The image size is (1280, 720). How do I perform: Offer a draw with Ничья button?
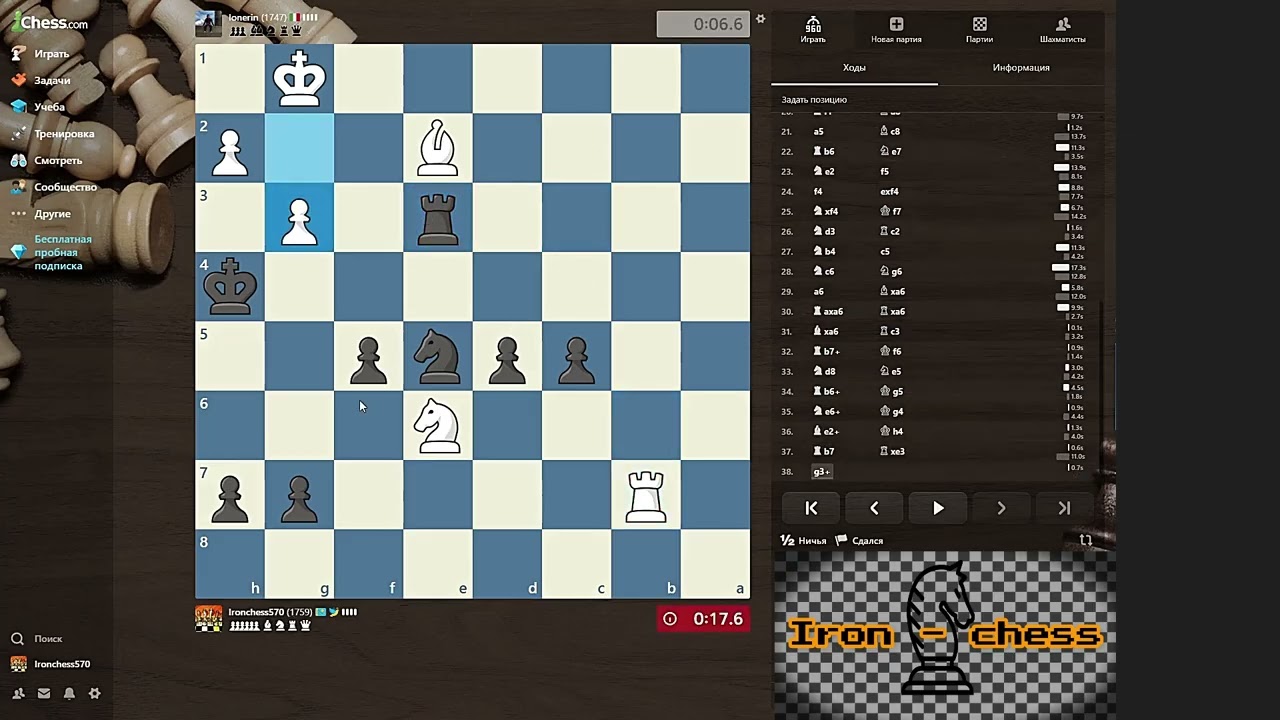click(804, 541)
